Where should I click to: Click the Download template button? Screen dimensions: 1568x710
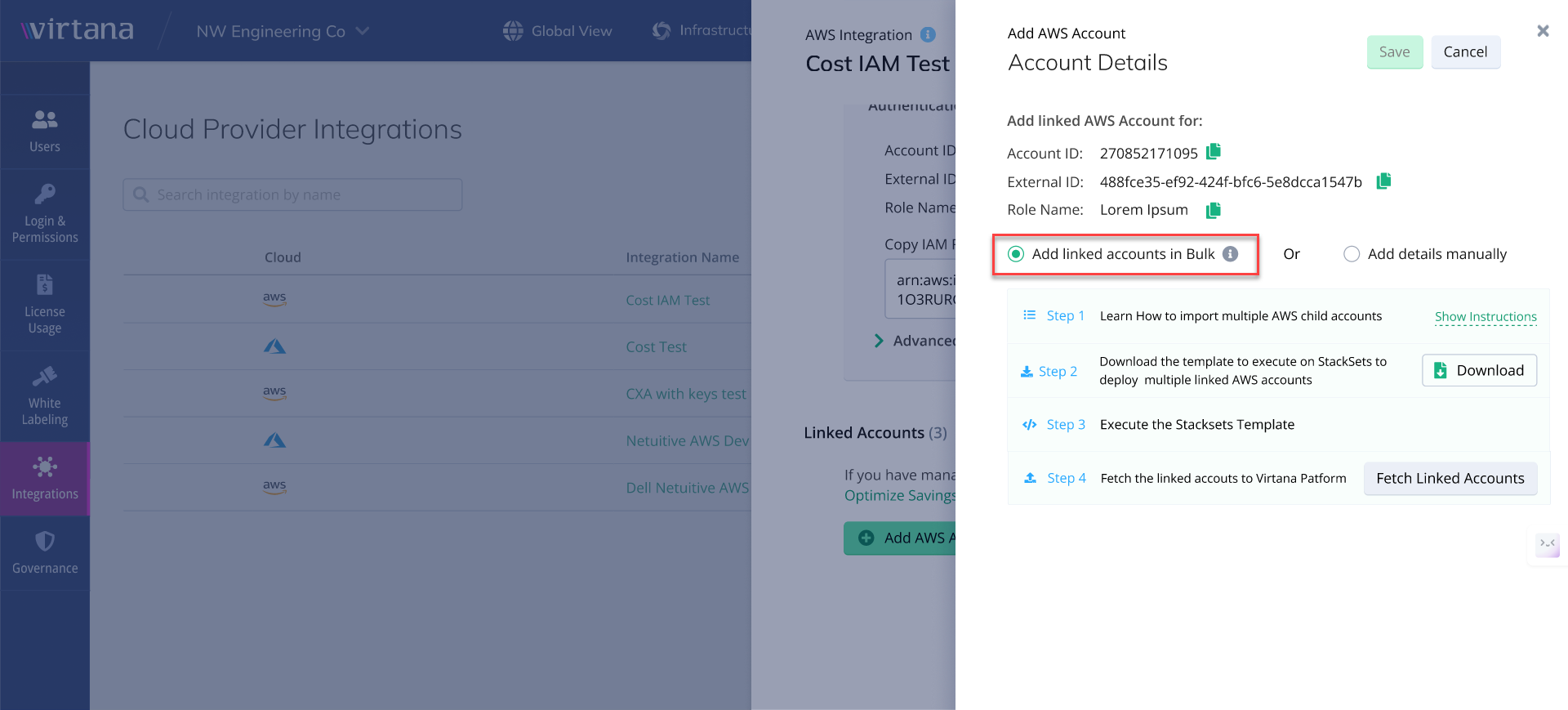[x=1479, y=370]
